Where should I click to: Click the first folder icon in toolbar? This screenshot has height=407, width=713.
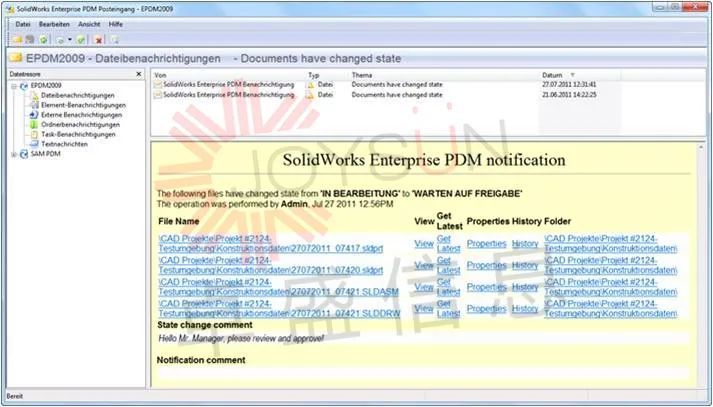(x=17, y=39)
